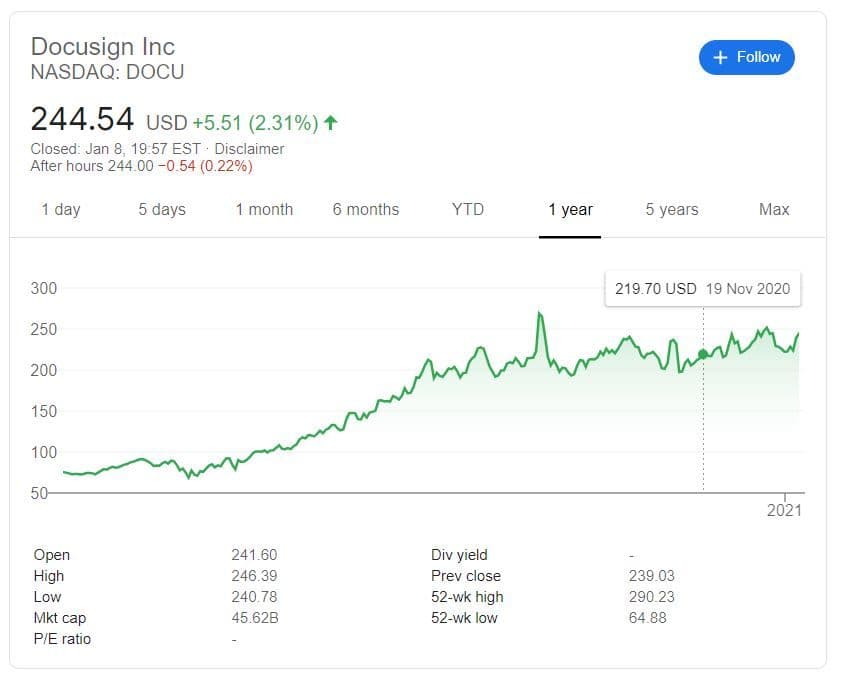Click the green data point on chart
Image resolution: width=843 pixels, height=682 pixels.
point(703,354)
